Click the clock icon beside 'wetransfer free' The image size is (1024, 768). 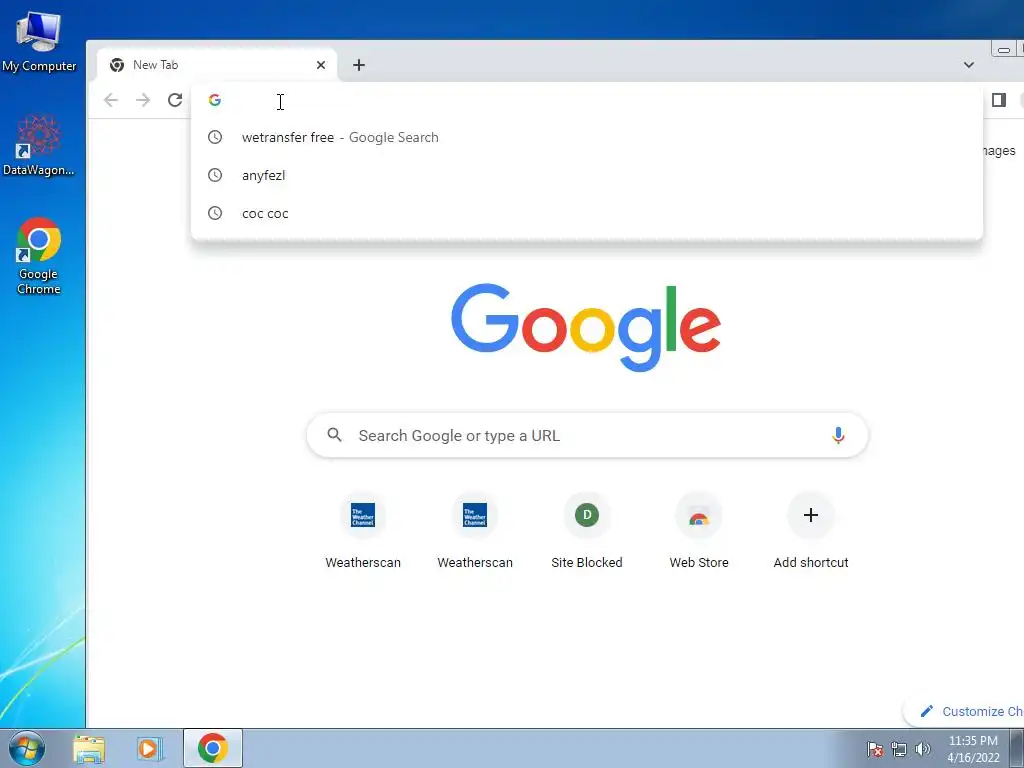pyautogui.click(x=215, y=137)
